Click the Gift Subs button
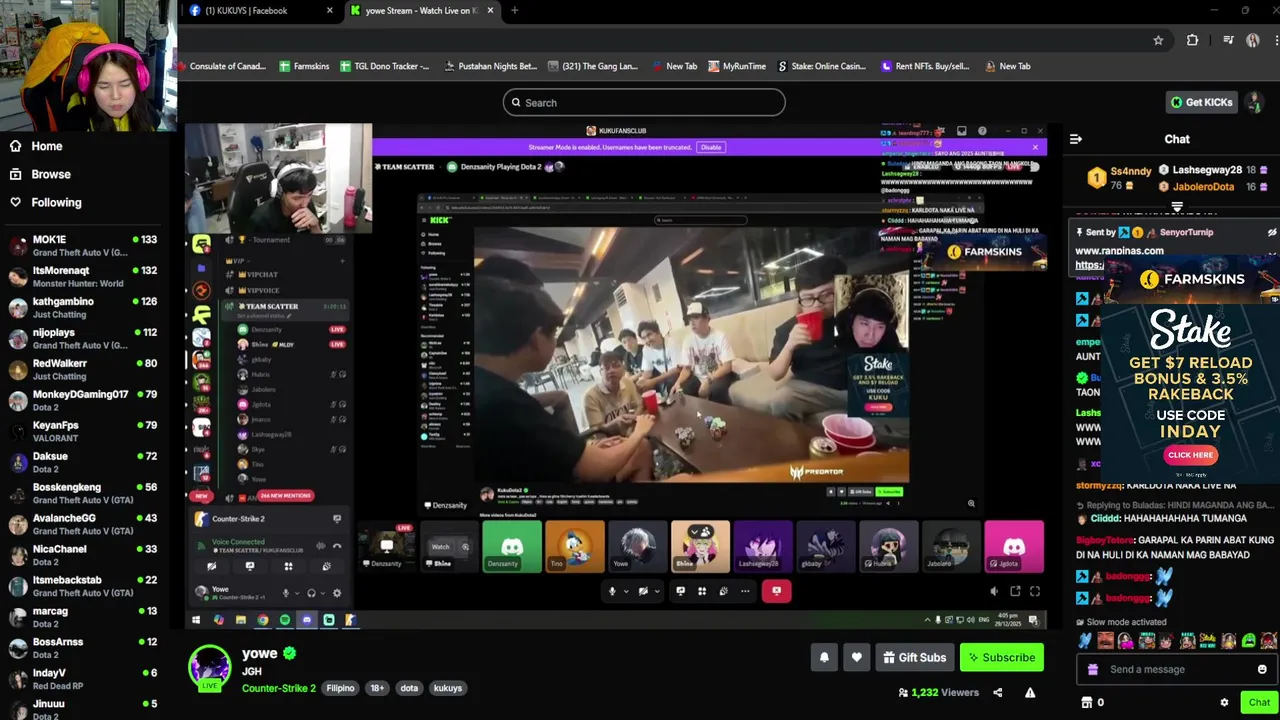The image size is (1280, 720). pos(914,657)
